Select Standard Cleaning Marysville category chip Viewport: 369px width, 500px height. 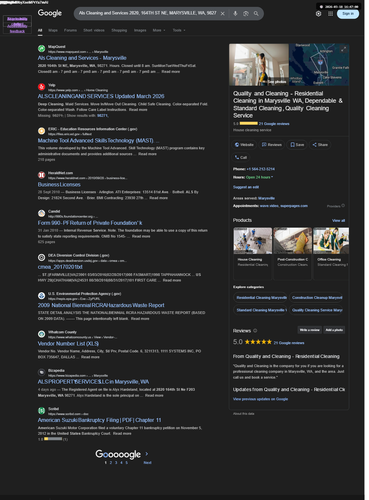tap(260, 310)
